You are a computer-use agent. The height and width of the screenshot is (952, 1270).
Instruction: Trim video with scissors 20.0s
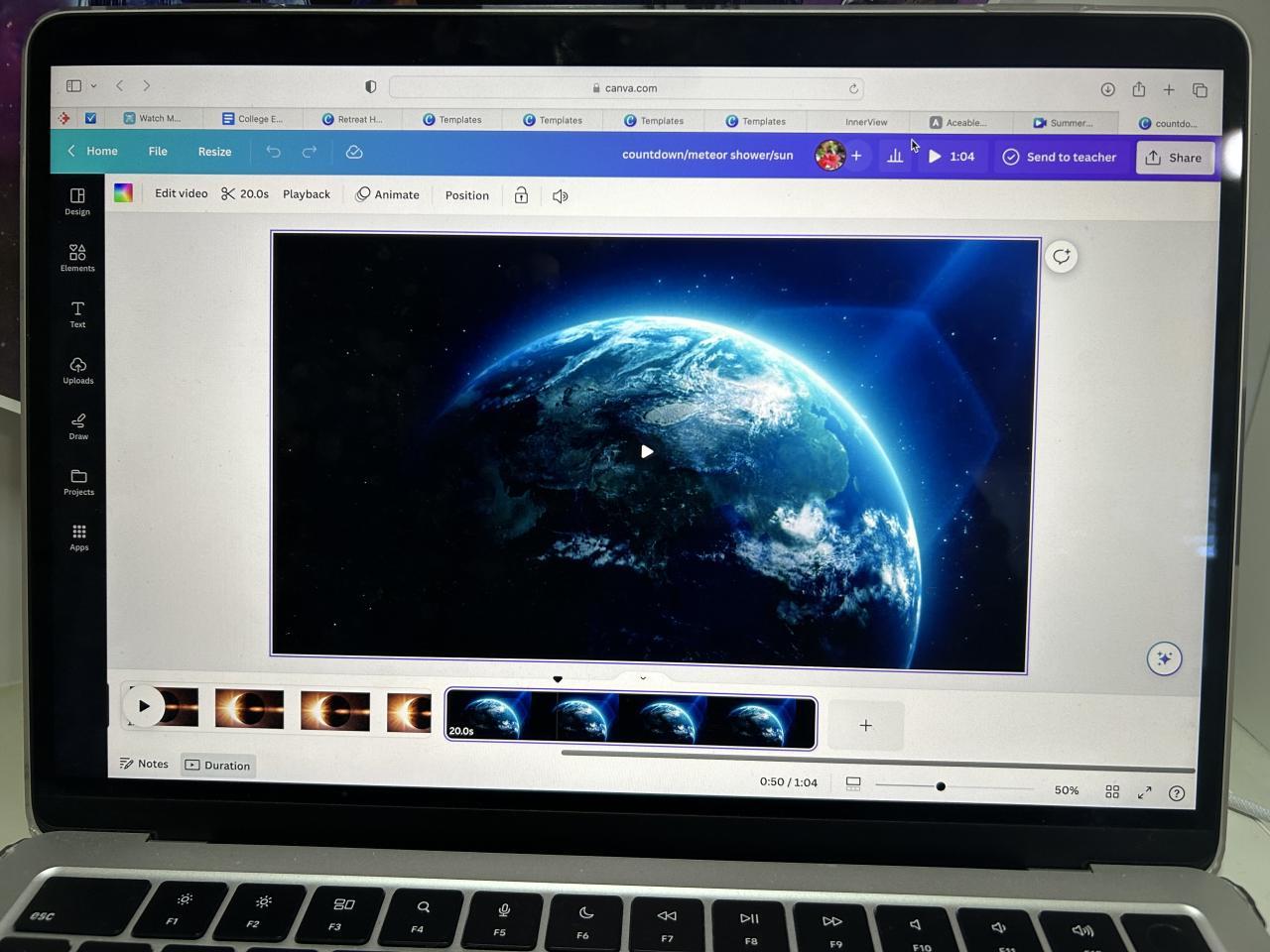pyautogui.click(x=245, y=193)
